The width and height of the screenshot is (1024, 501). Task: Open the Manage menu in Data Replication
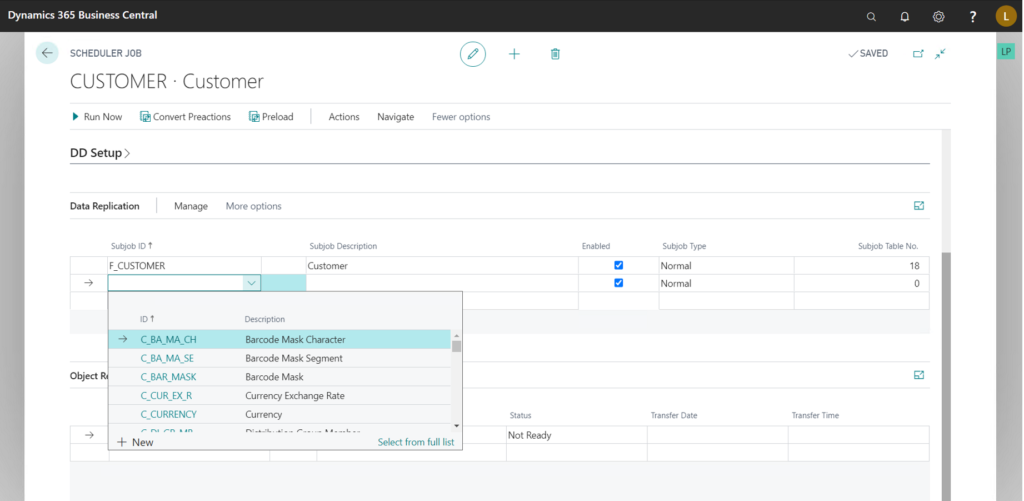191,206
